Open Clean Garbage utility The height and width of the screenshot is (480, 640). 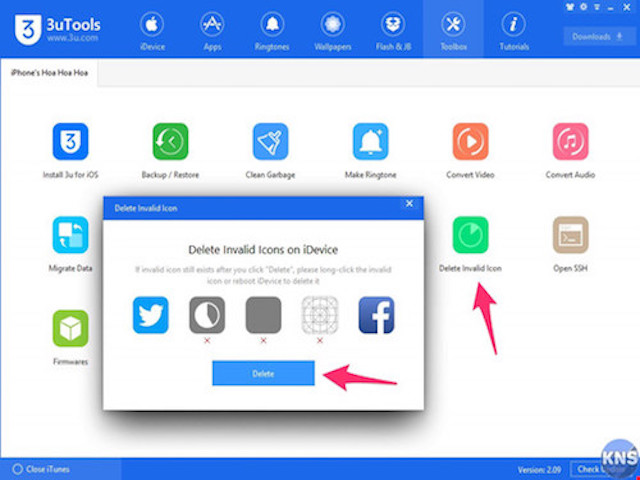(x=270, y=141)
